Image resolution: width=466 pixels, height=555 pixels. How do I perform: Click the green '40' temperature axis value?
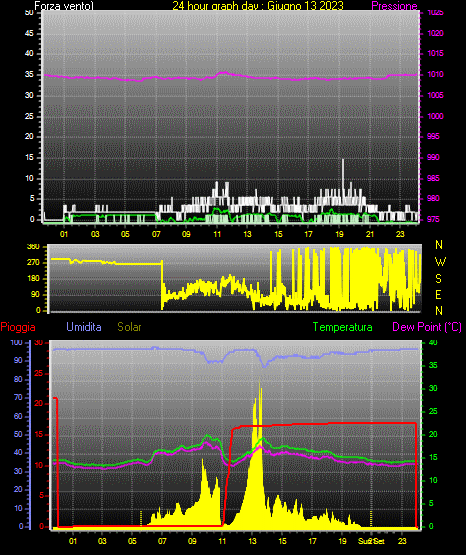pyautogui.click(x=433, y=342)
